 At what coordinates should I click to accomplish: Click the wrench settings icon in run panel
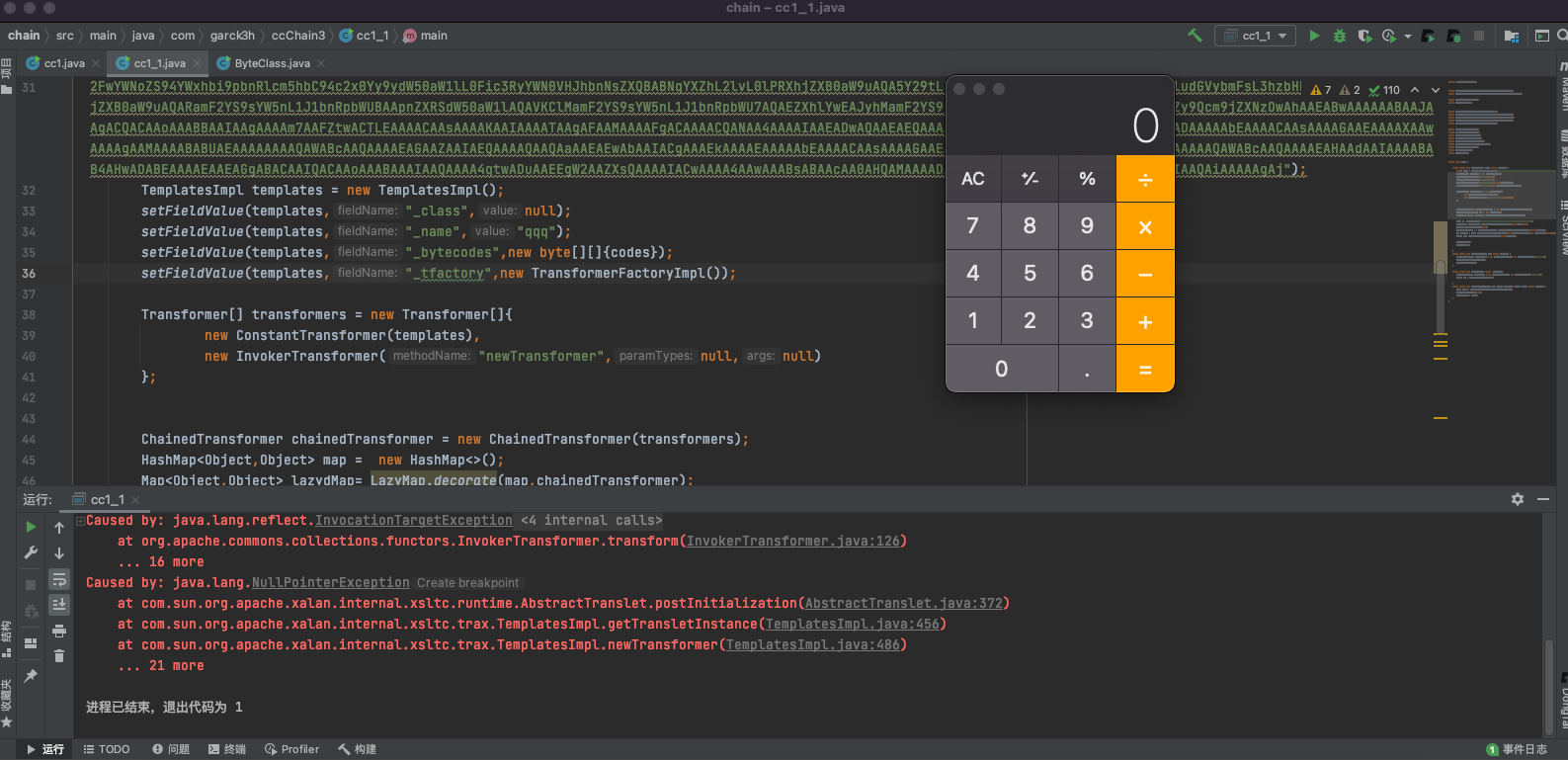pyautogui.click(x=31, y=553)
